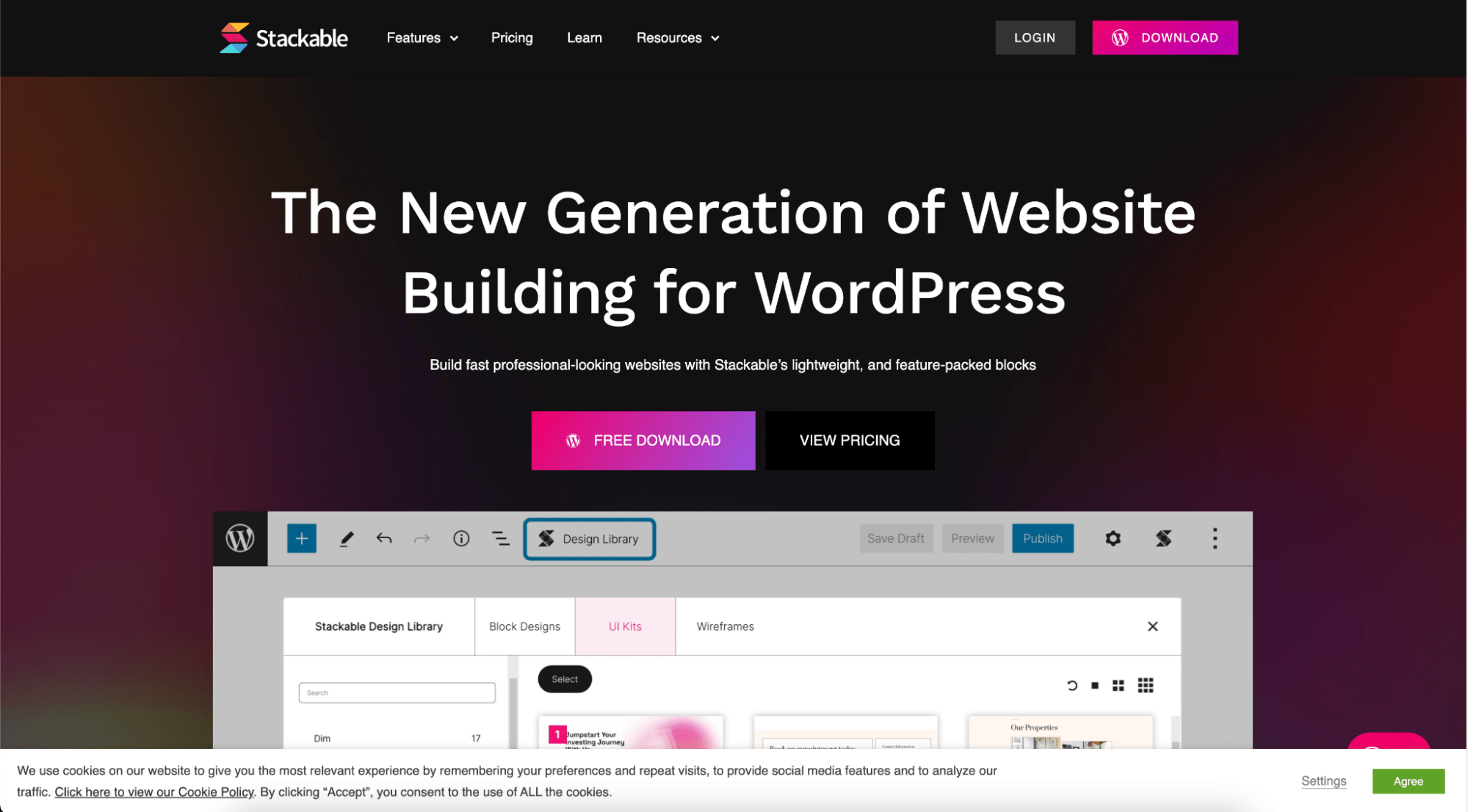Expand the Resources dropdown

[678, 37]
